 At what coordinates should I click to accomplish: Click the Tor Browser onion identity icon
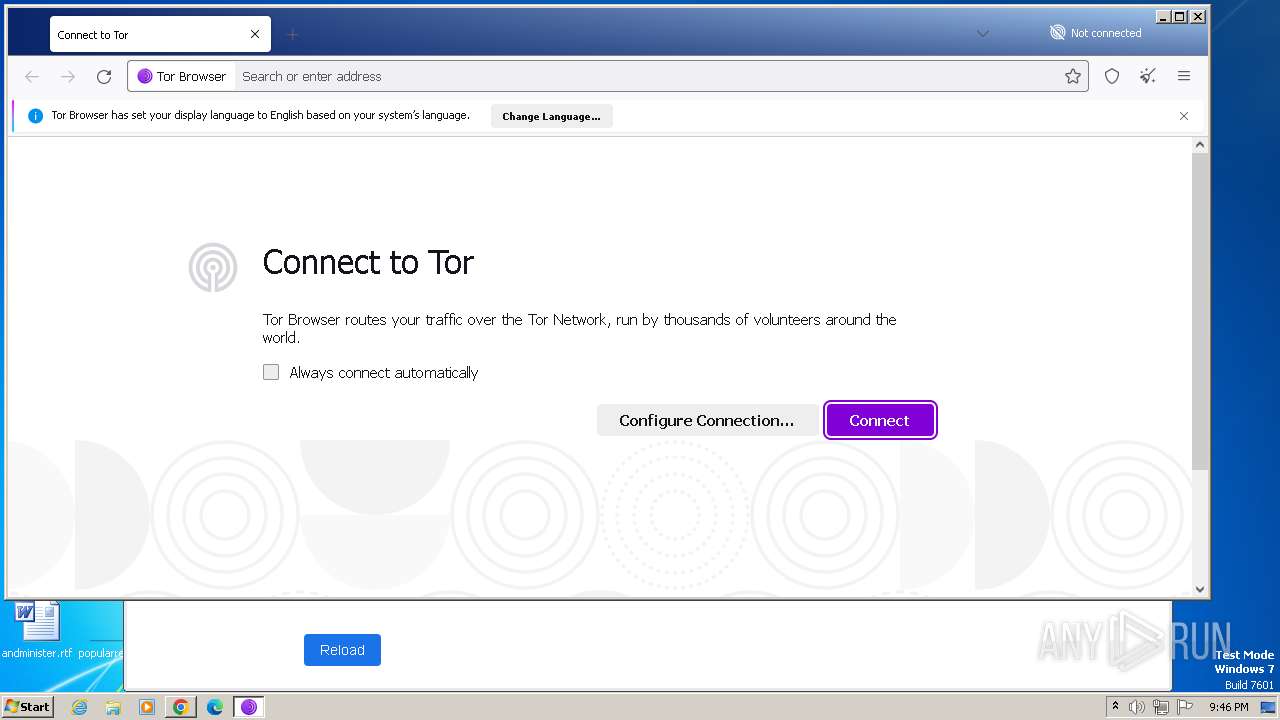click(144, 76)
